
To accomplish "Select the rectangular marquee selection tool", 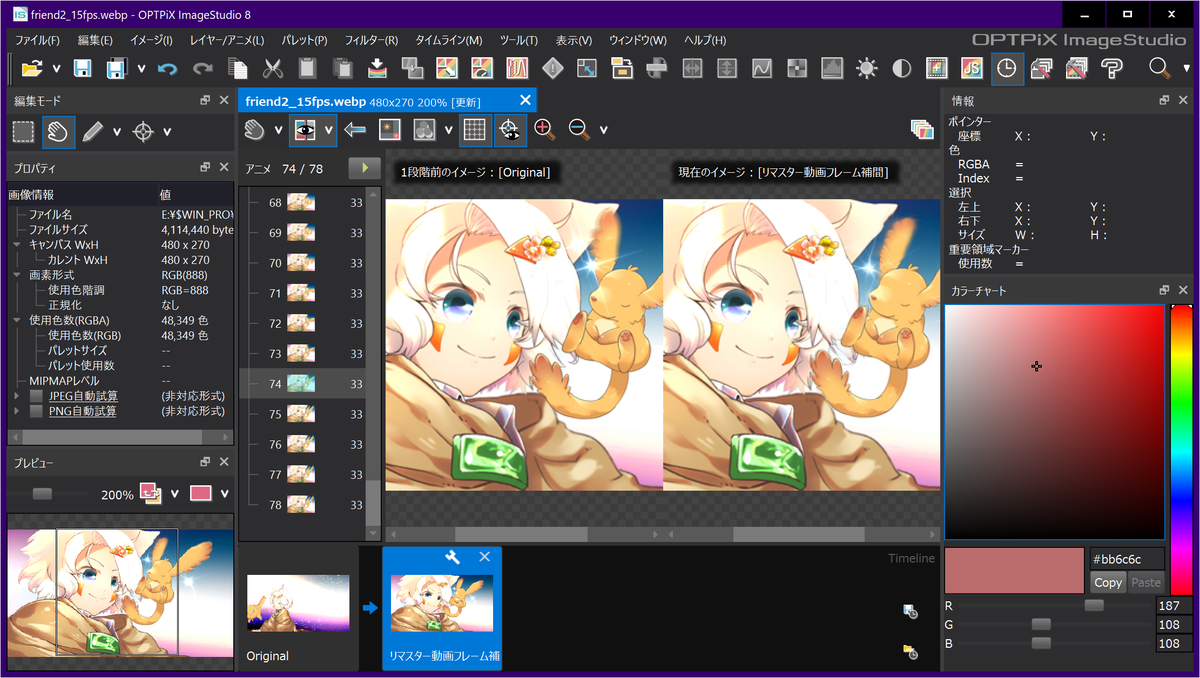I will (24, 131).
